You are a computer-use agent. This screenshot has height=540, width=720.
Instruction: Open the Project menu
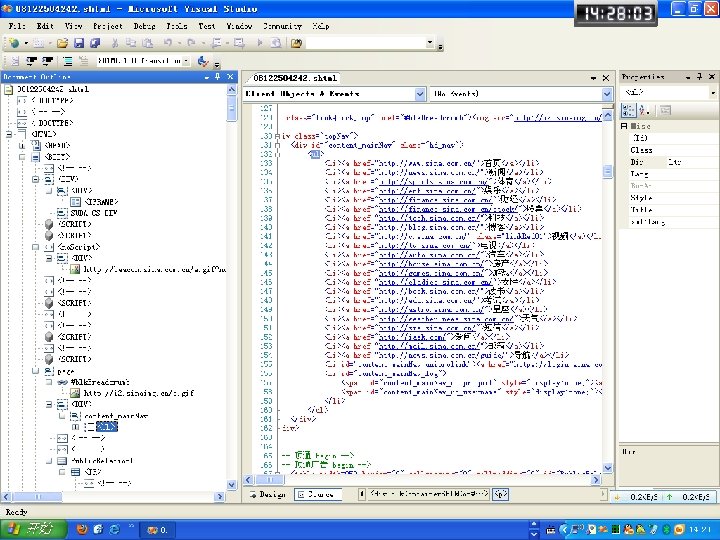[108, 25]
